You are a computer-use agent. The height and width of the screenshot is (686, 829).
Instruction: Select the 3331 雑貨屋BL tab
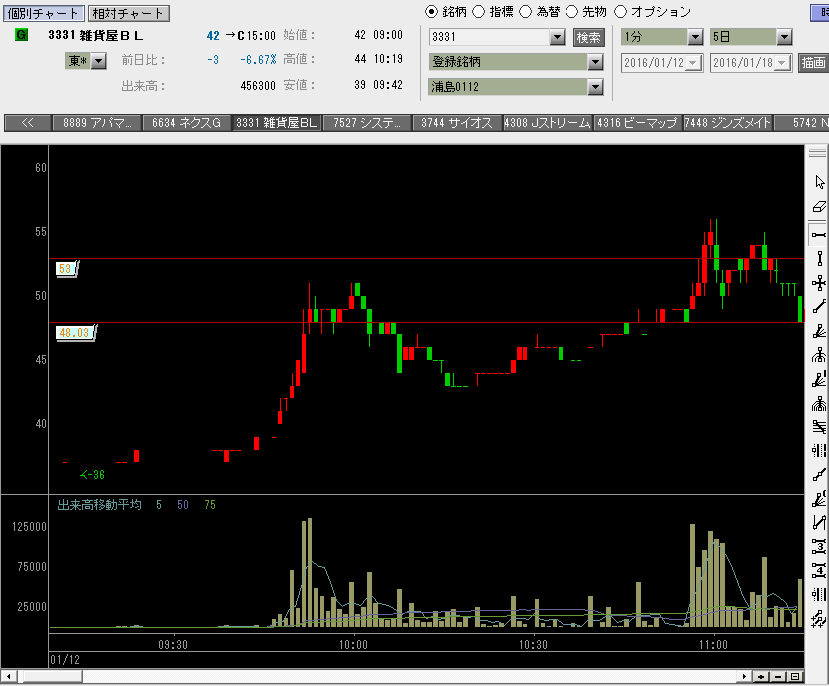(x=277, y=123)
